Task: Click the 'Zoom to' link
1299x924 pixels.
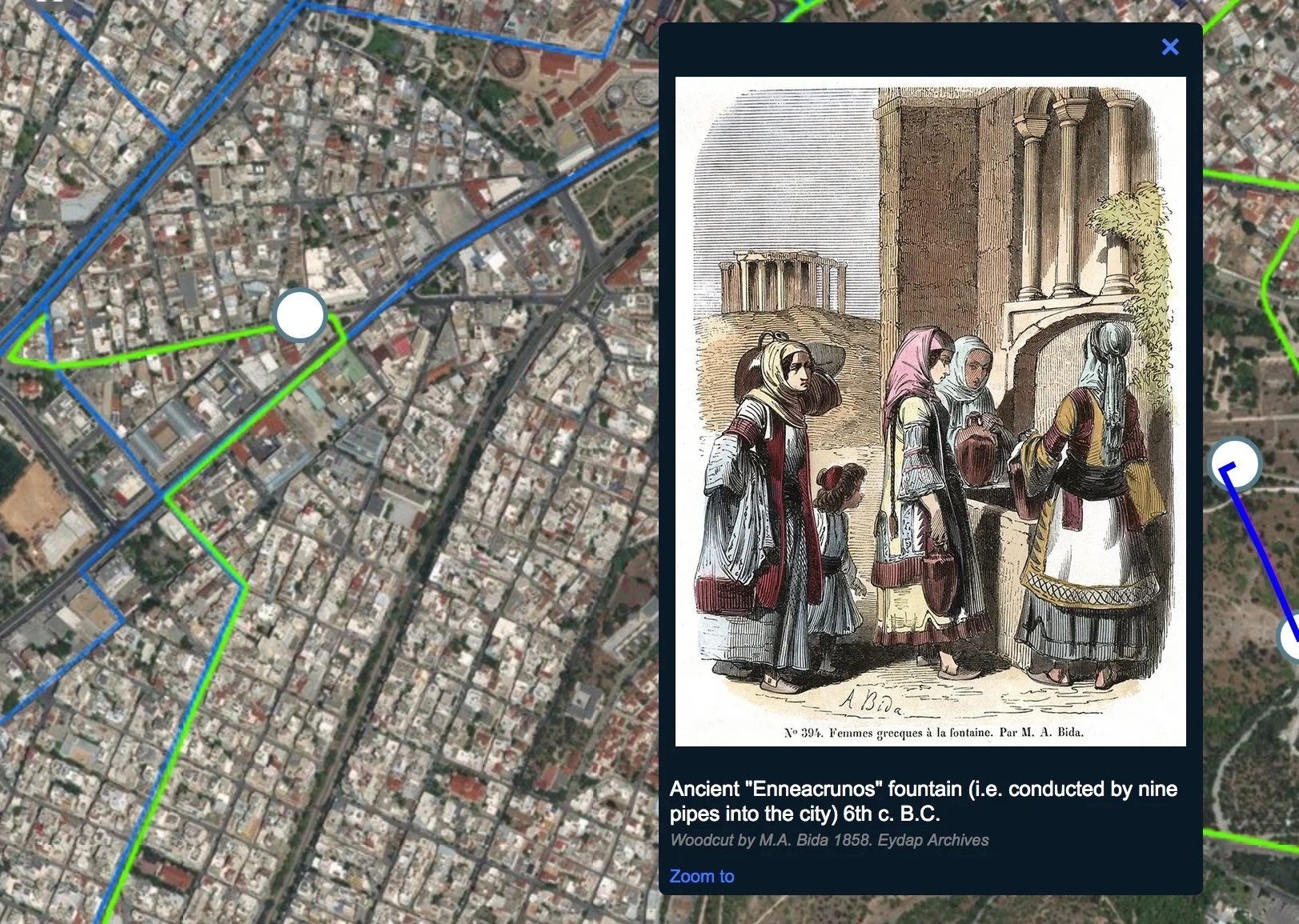Action: pos(702,876)
